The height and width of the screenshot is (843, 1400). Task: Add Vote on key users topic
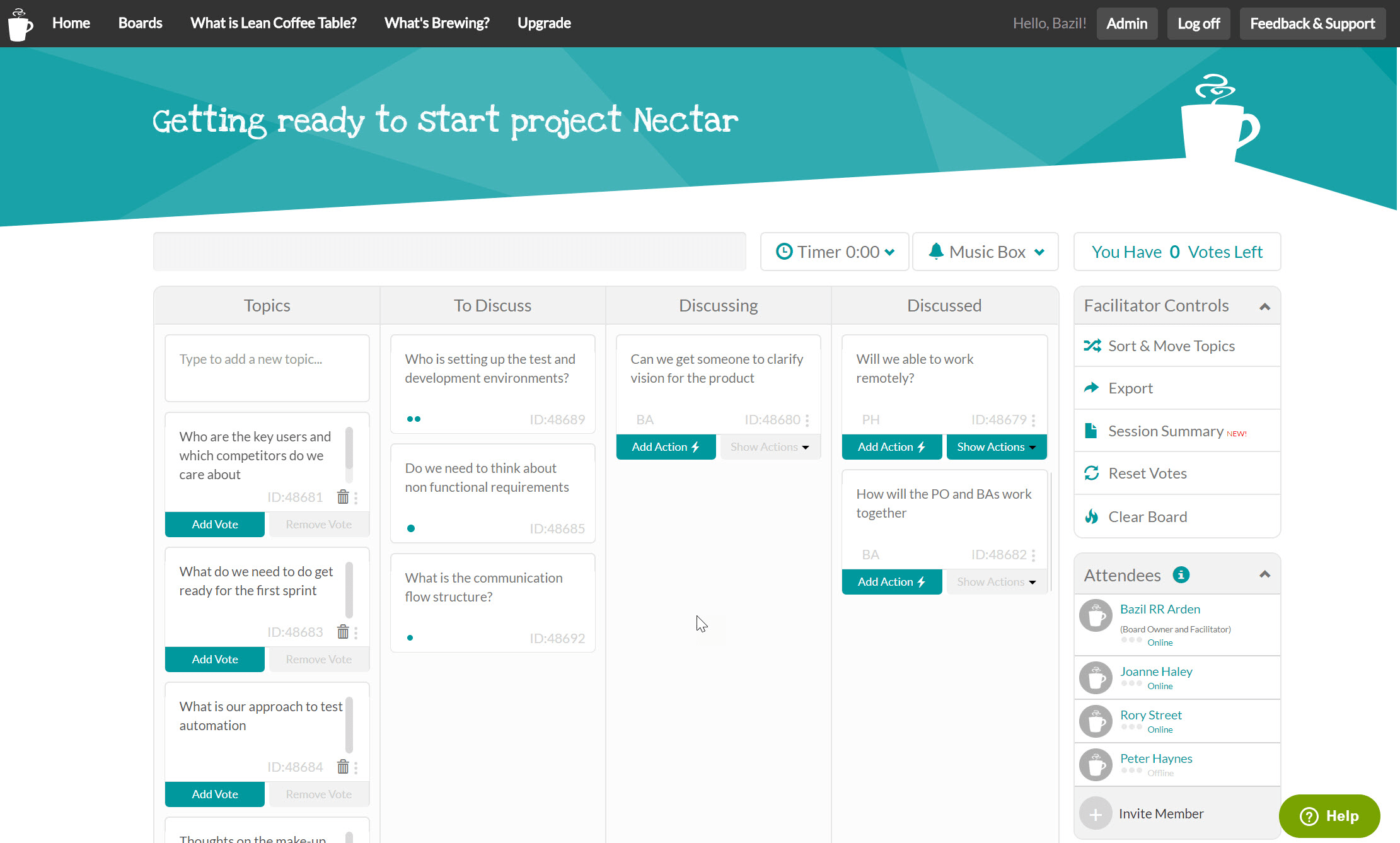[x=214, y=524]
